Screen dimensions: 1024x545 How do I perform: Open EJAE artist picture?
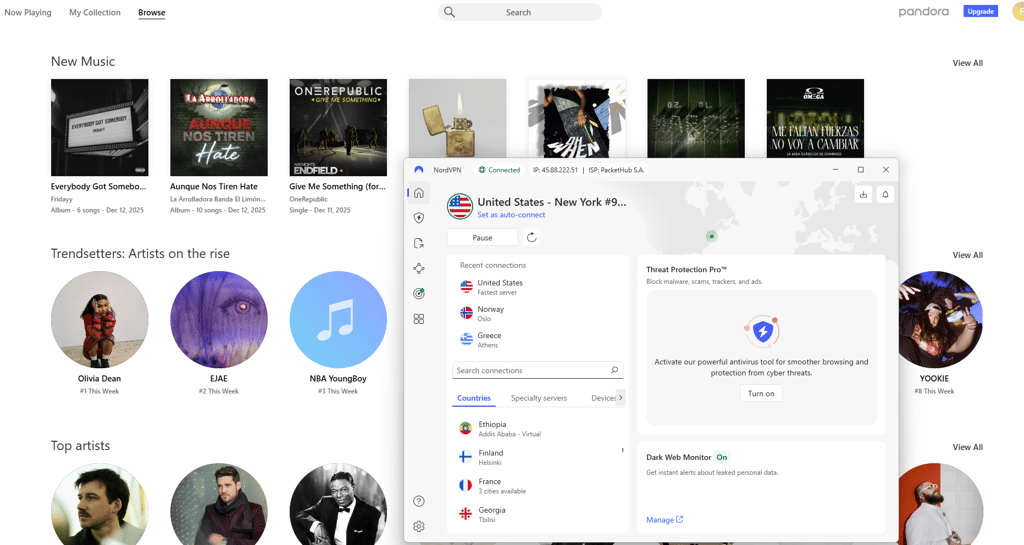click(219, 320)
